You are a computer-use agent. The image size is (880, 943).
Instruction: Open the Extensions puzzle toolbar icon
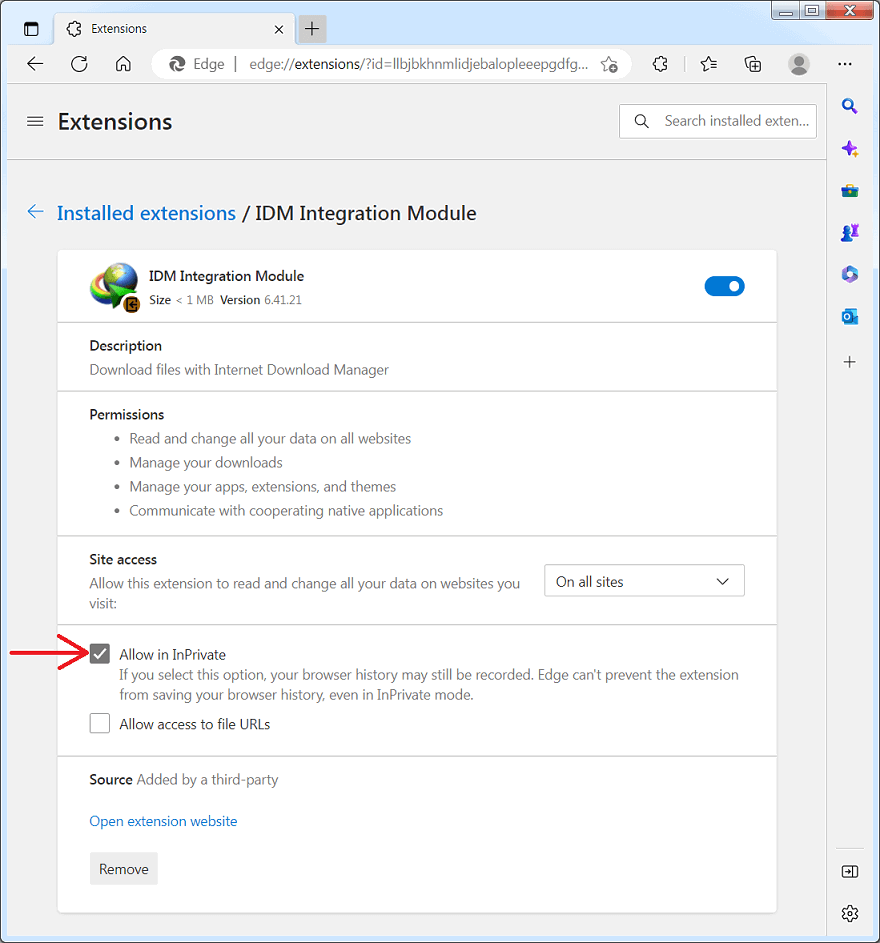tap(660, 64)
